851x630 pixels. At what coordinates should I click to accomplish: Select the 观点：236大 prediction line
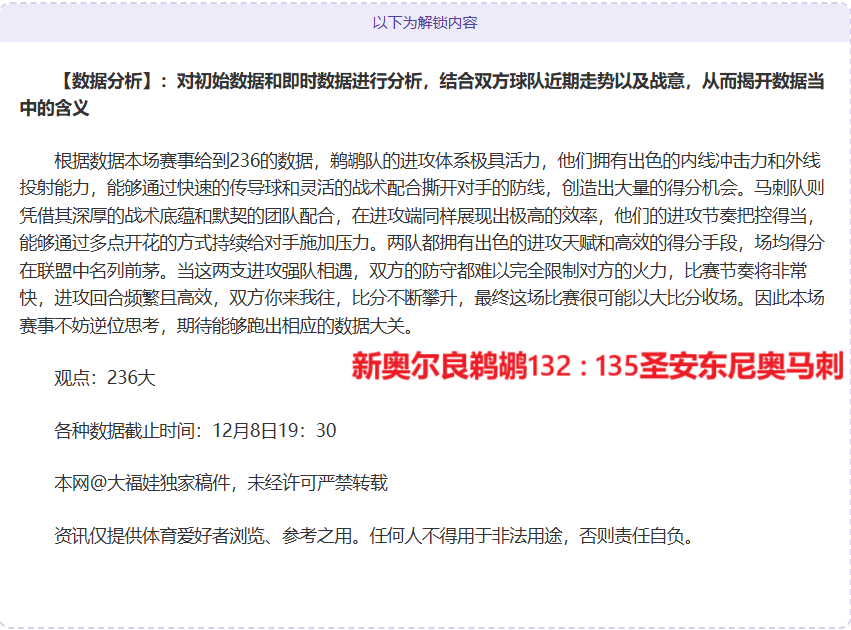tap(105, 378)
